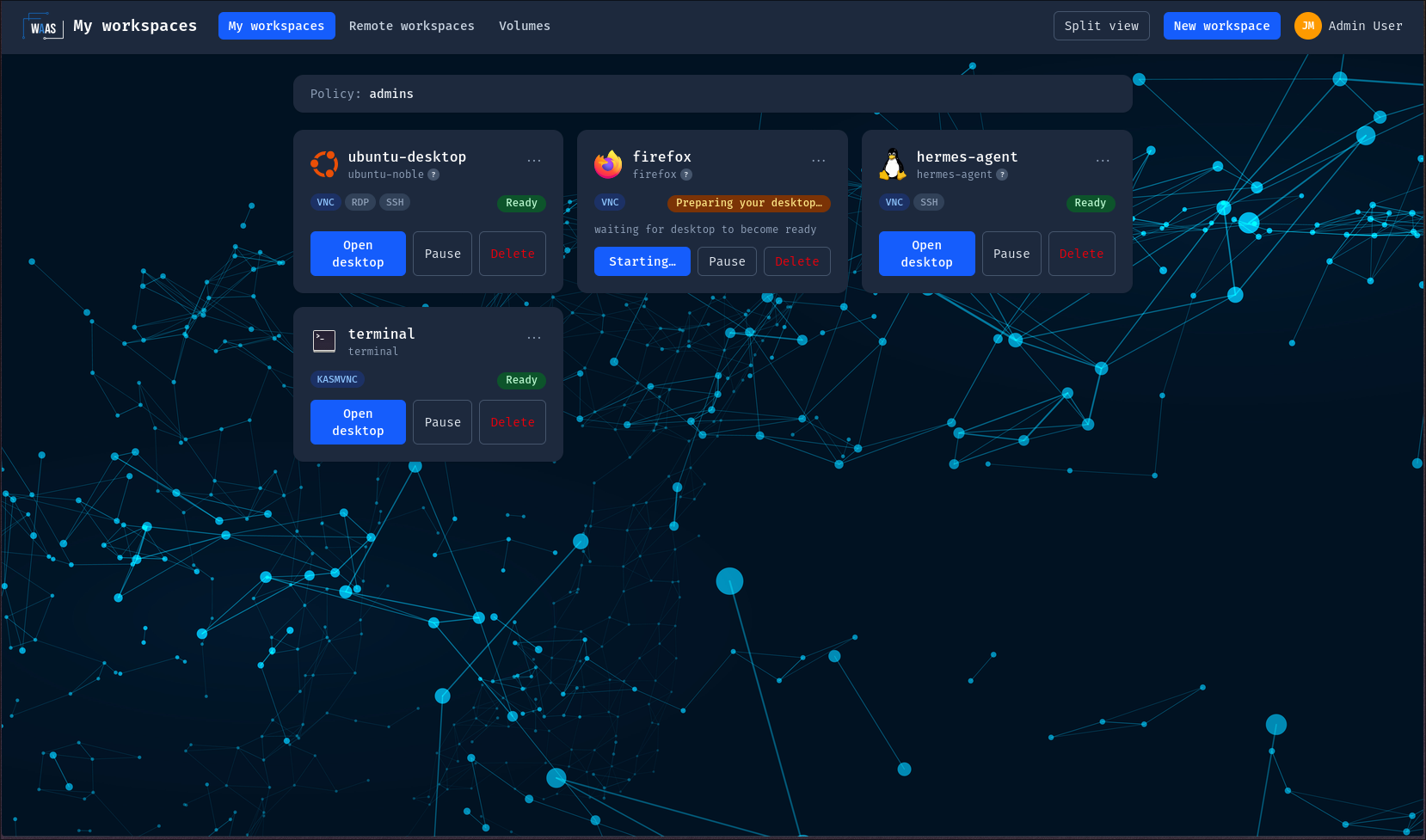Enable Split view
Image resolution: width=1426 pixels, height=840 pixels.
[x=1102, y=26]
